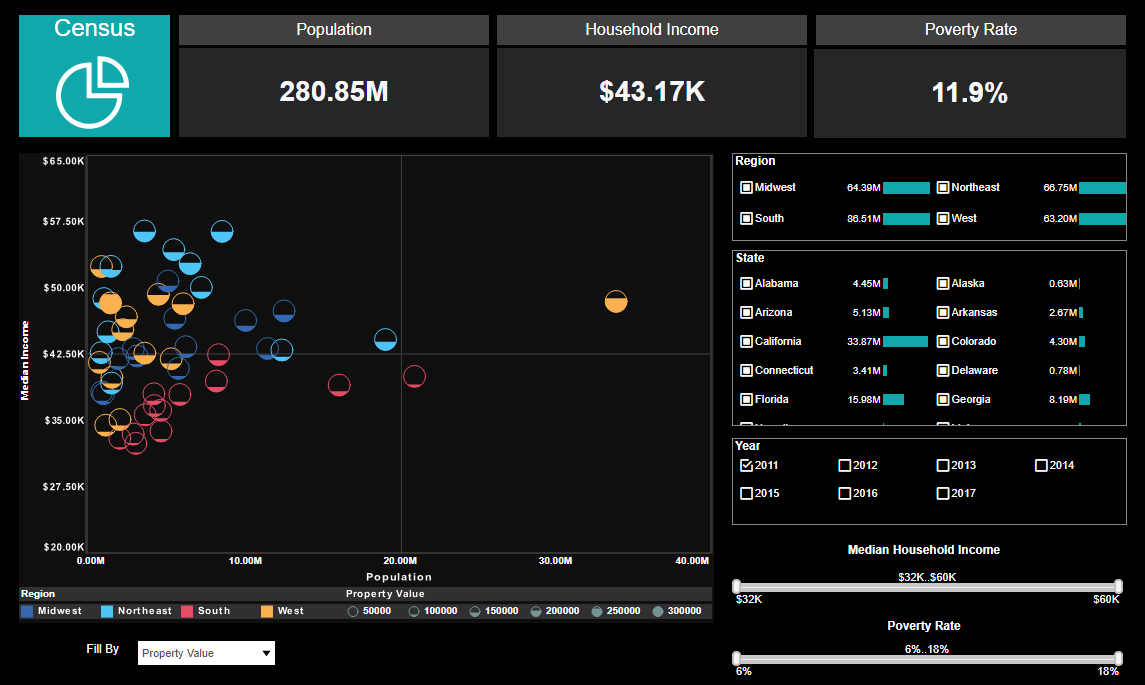Check the Florida state checkbox
Screen dimensions: 1145x685
745,399
